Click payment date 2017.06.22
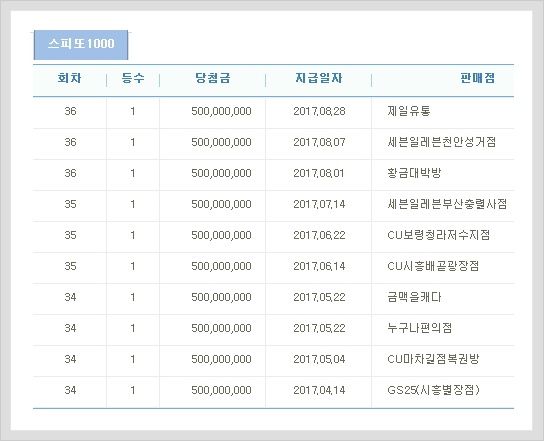The height and width of the screenshot is (441, 544). coord(319,235)
